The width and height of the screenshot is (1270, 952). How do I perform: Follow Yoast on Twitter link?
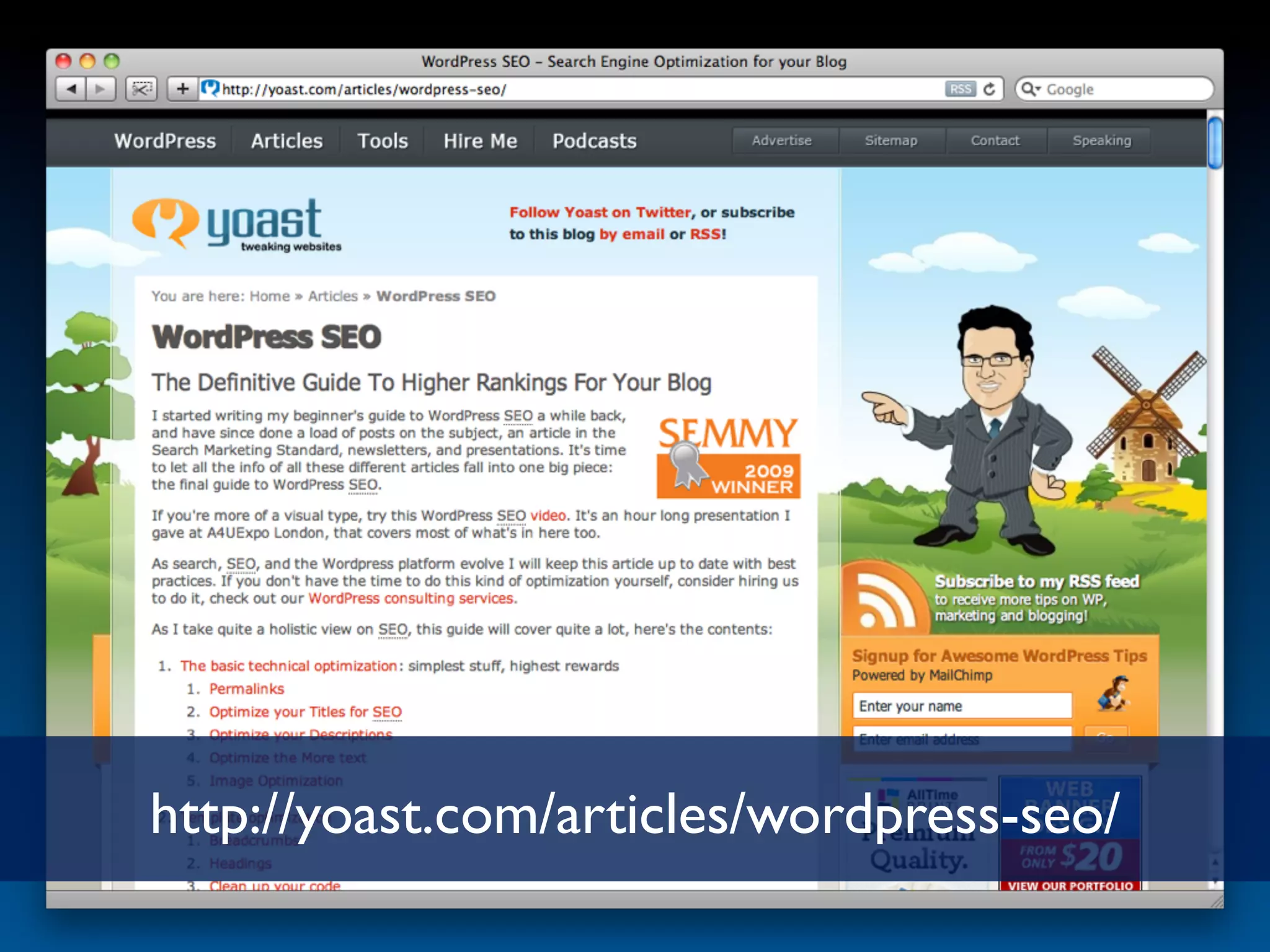tap(600, 213)
